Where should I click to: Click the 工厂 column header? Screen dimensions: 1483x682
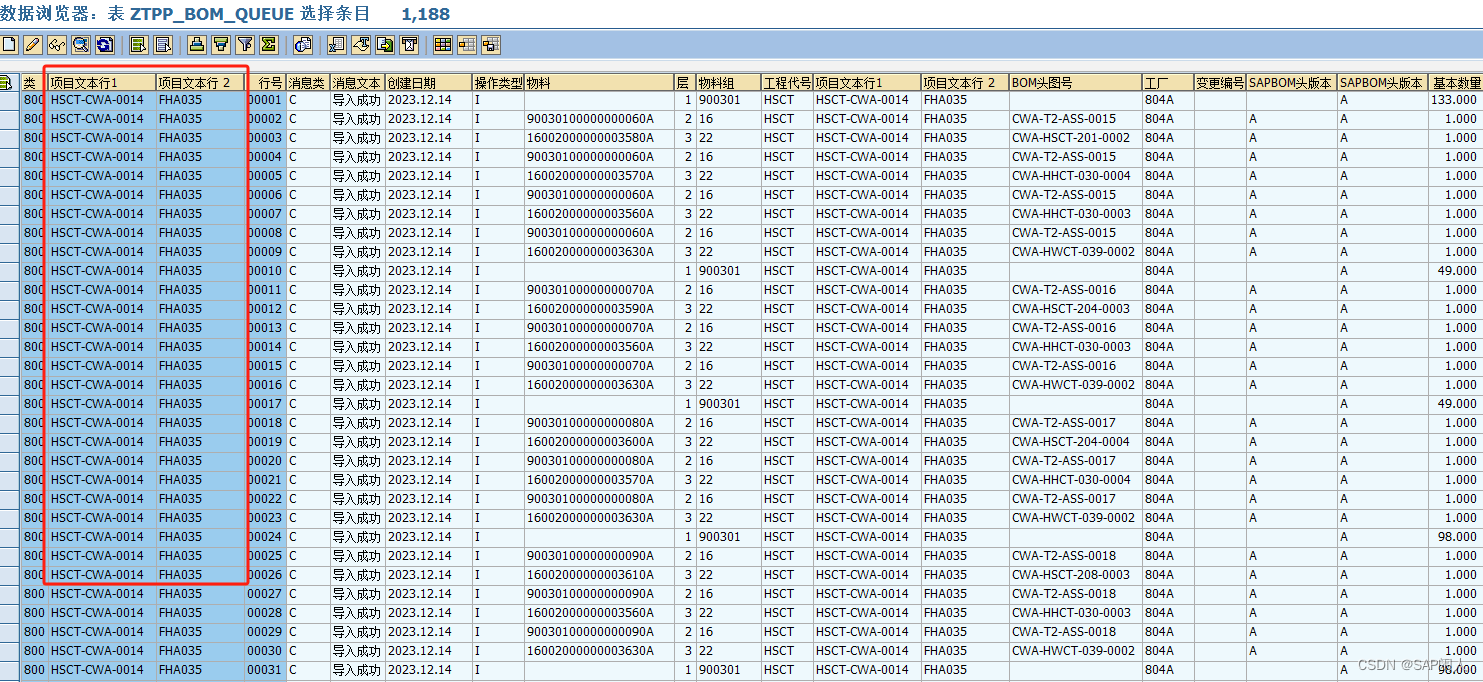tap(1168, 82)
